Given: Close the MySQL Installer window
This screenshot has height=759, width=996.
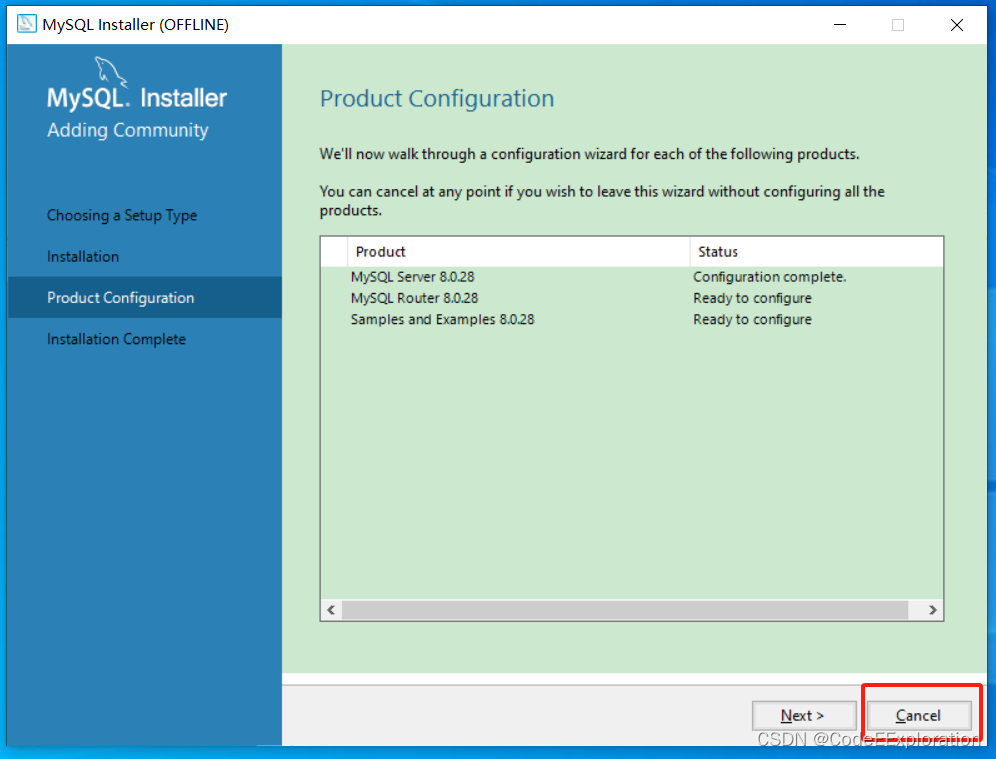Looking at the screenshot, I should pyautogui.click(x=957, y=25).
